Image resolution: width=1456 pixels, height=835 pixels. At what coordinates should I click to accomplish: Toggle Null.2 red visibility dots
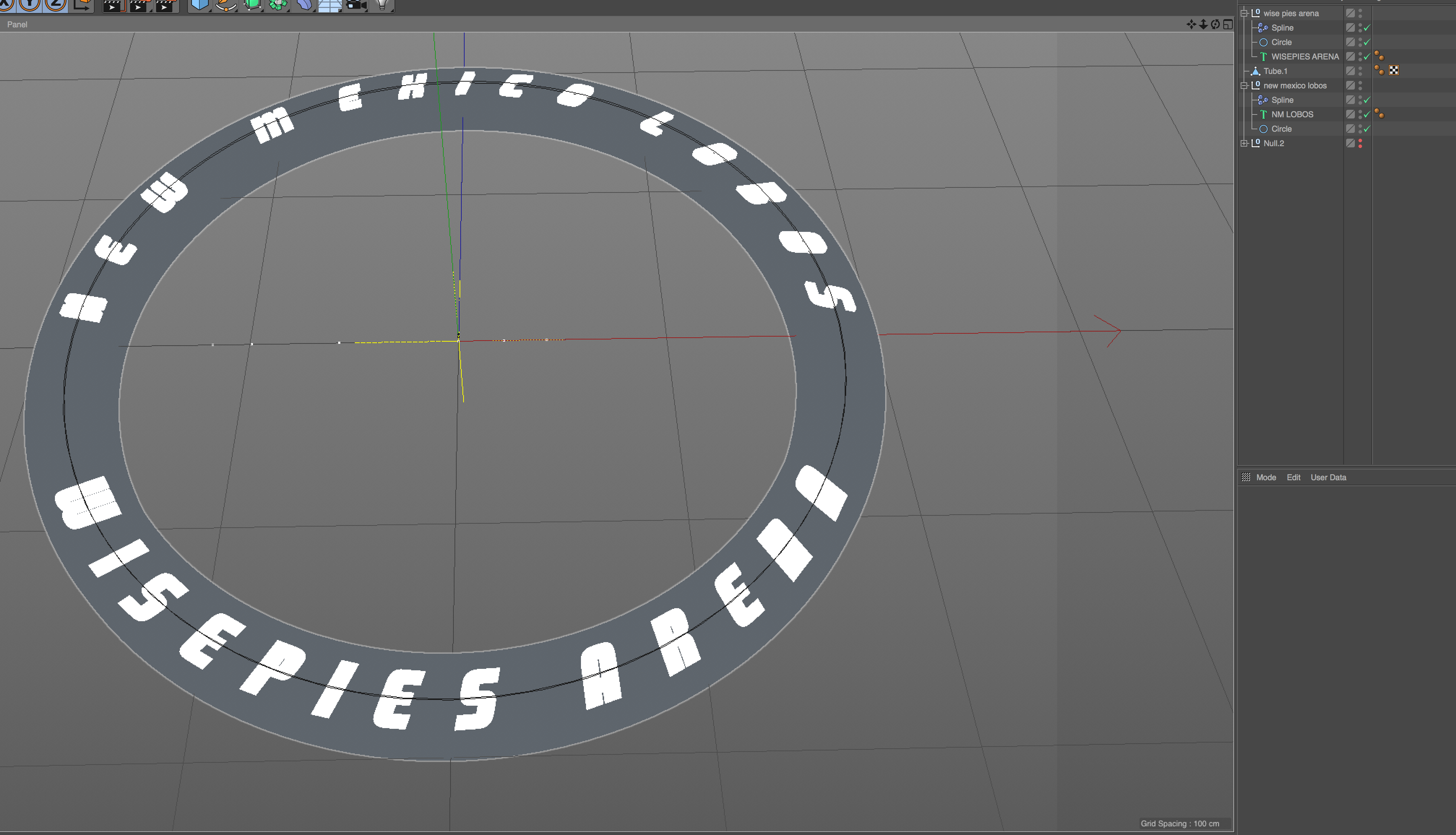(x=1360, y=143)
